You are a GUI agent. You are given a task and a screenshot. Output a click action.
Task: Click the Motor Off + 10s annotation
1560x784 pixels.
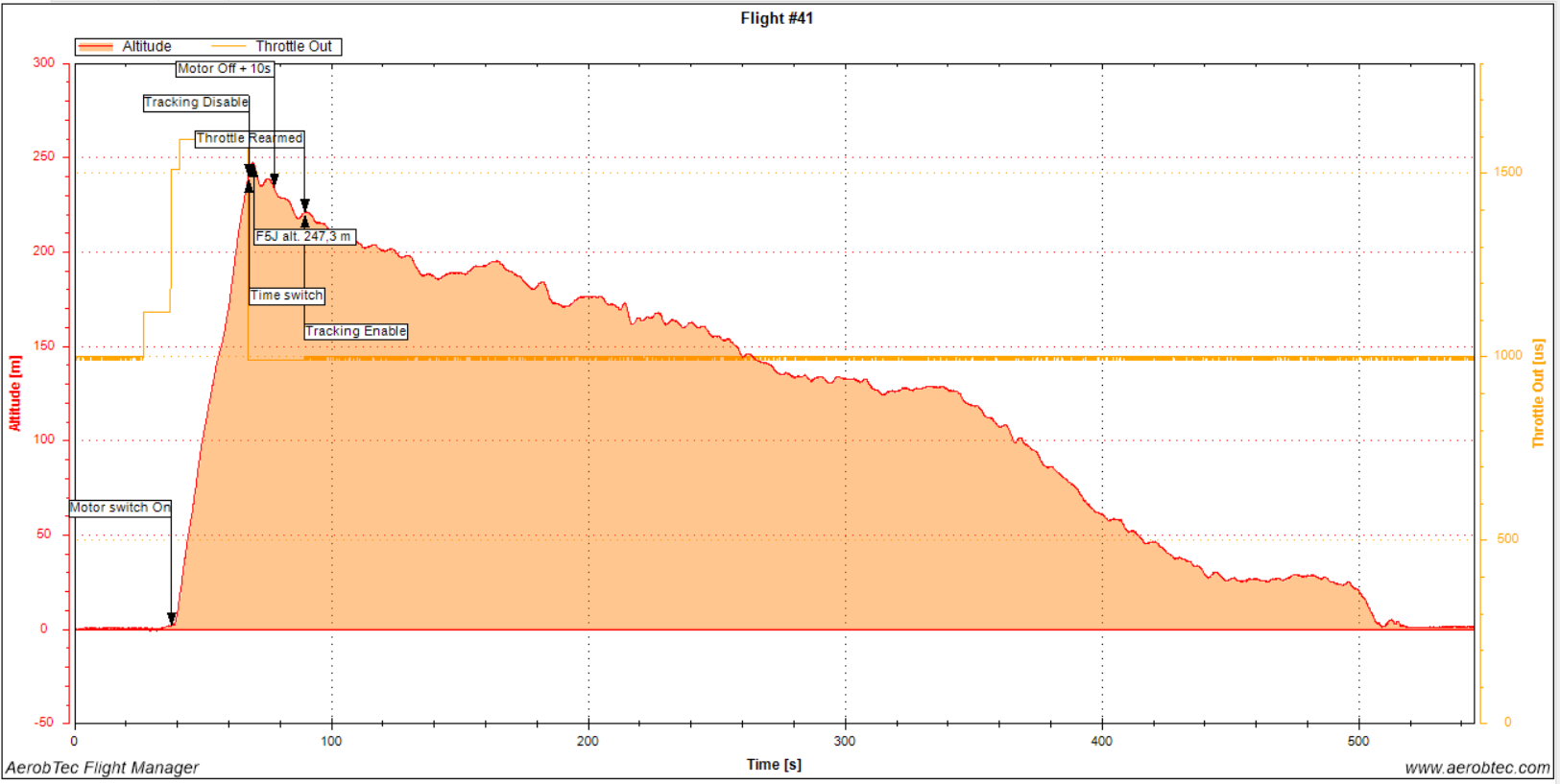tap(225, 69)
